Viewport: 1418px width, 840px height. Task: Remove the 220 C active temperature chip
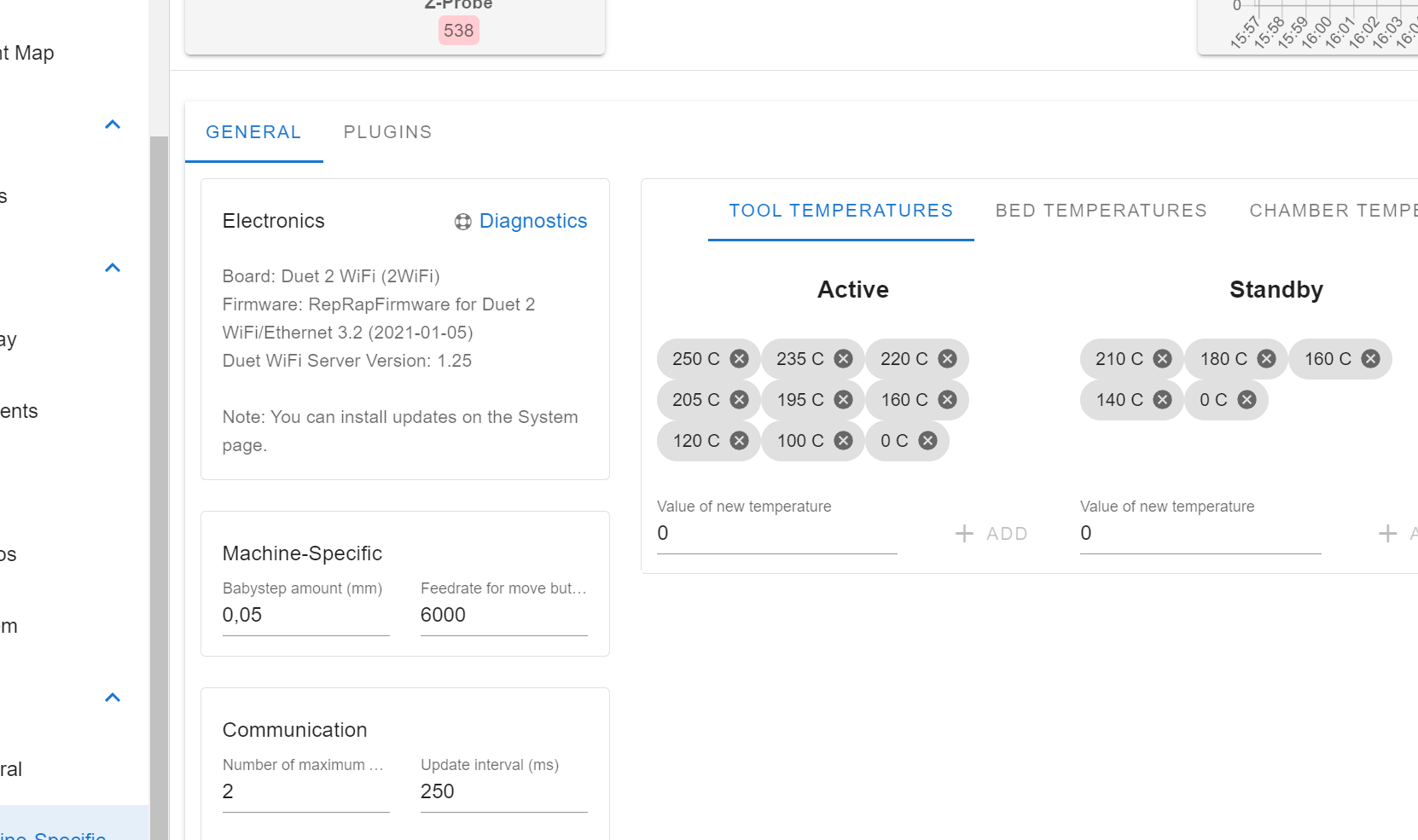pos(948,359)
